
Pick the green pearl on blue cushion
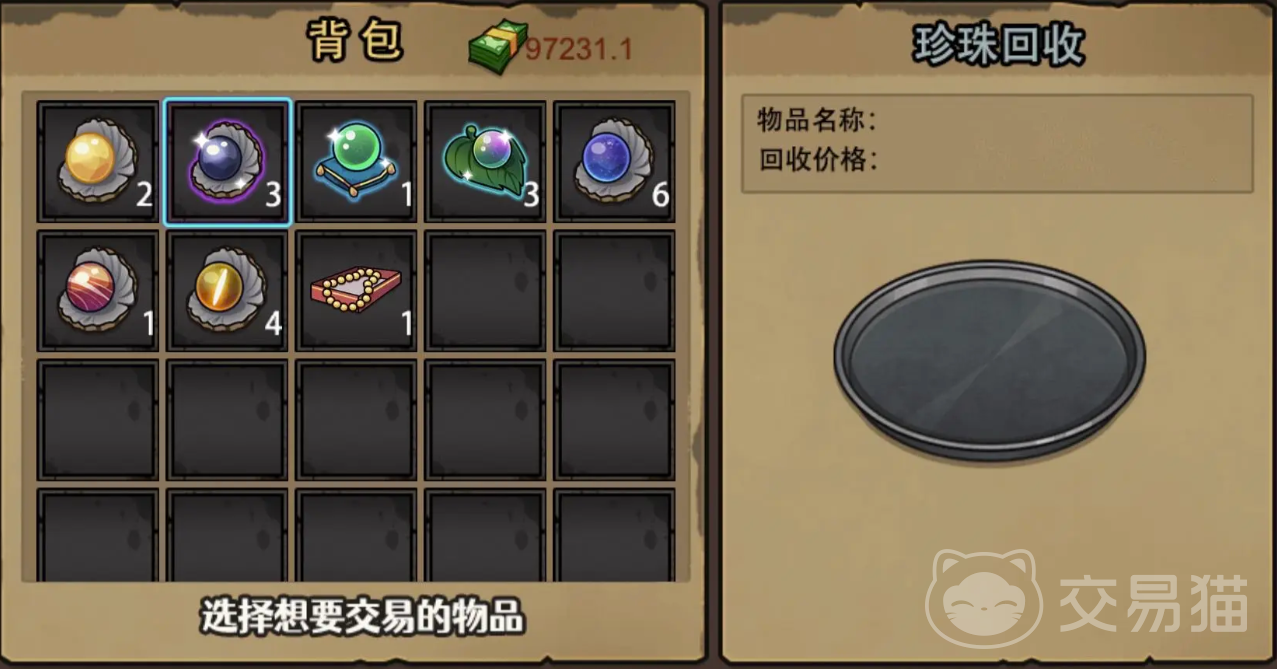[x=356, y=161]
